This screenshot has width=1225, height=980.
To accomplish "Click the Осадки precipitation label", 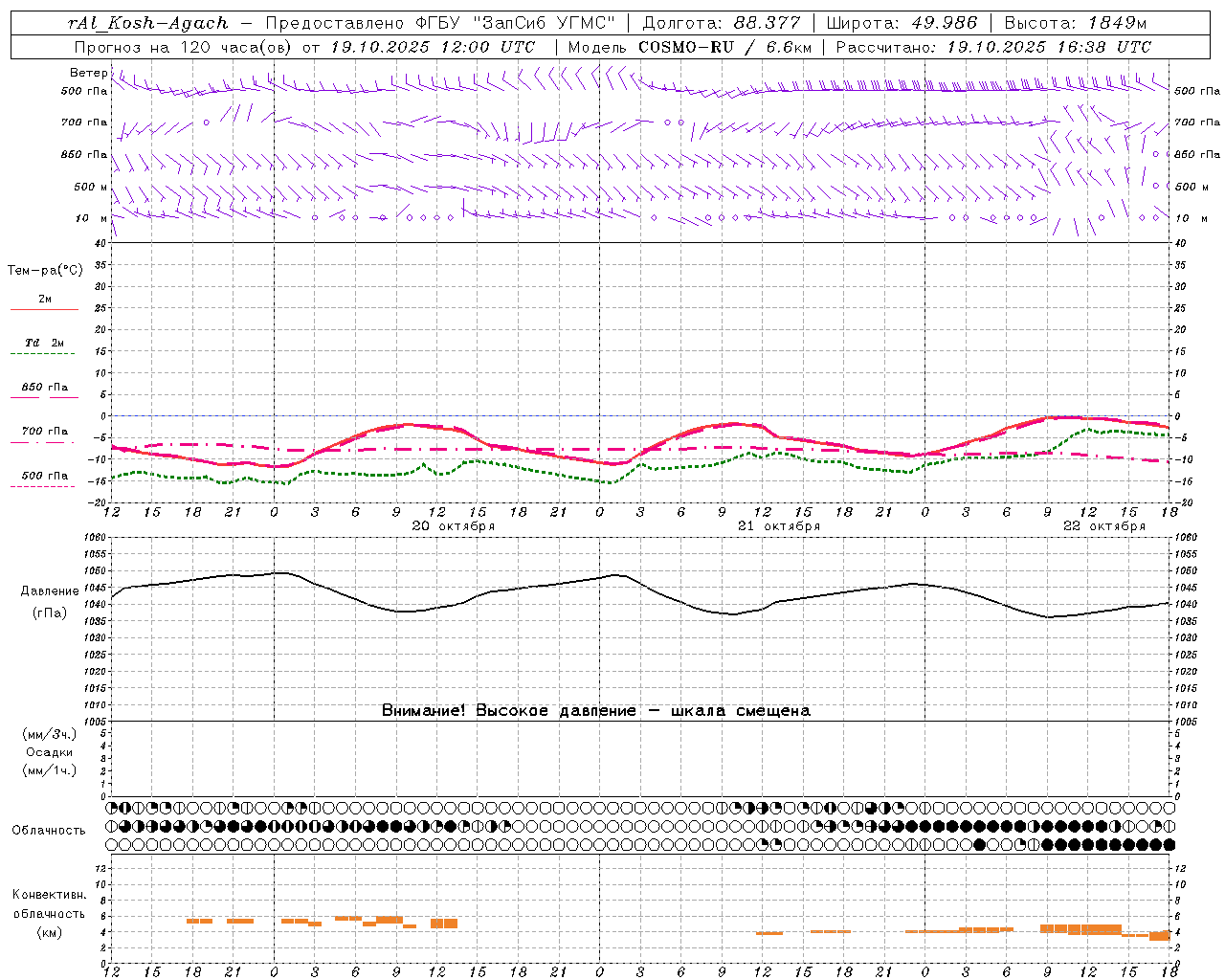I will 50,752.
